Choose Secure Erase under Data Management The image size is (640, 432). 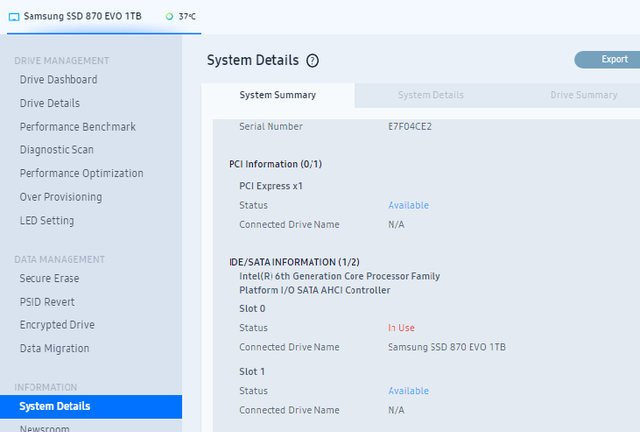49,278
